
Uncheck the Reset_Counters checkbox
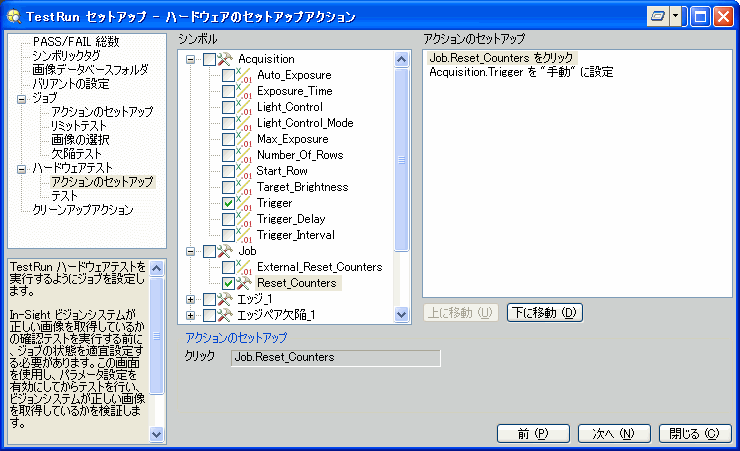click(x=228, y=283)
